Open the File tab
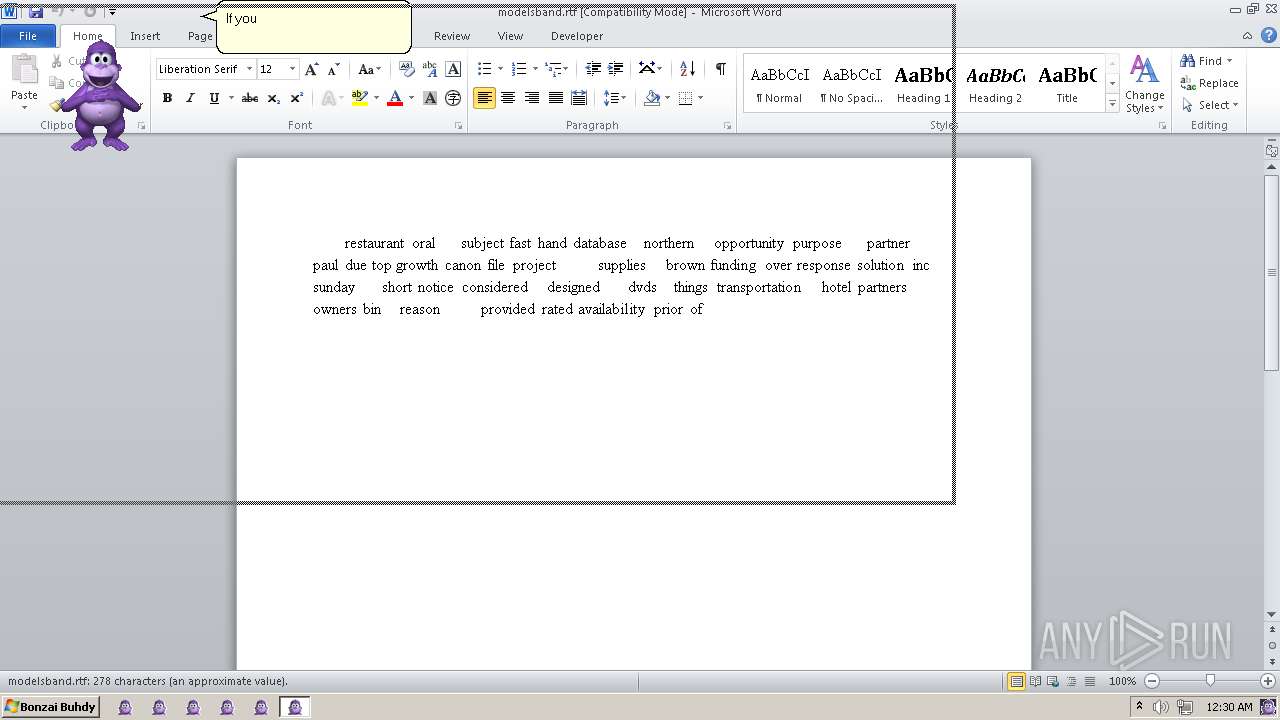This screenshot has height=720, width=1280. pyautogui.click(x=28, y=36)
